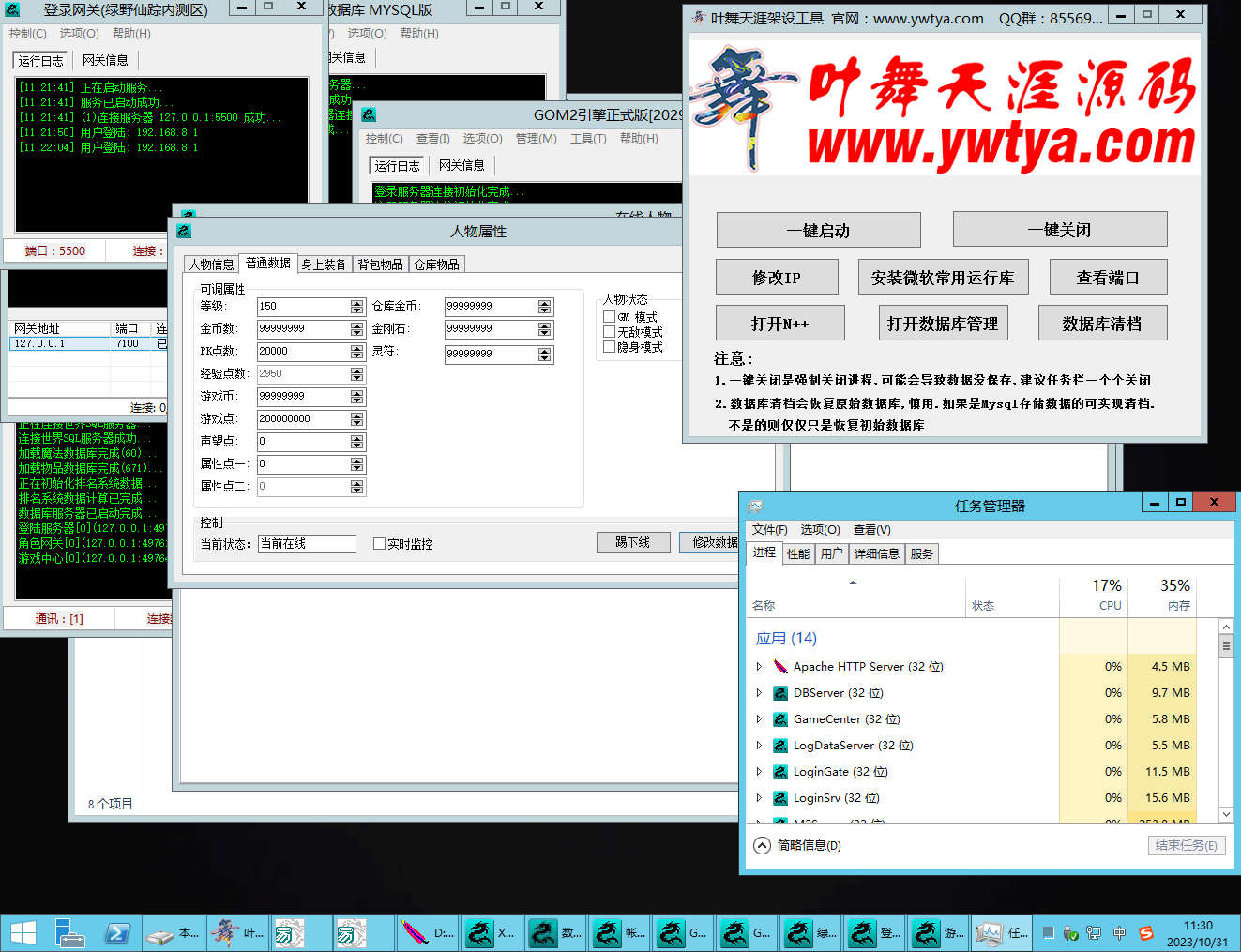
Task: Open the 人物信息 tab in 人物属性
Action: click(212, 264)
